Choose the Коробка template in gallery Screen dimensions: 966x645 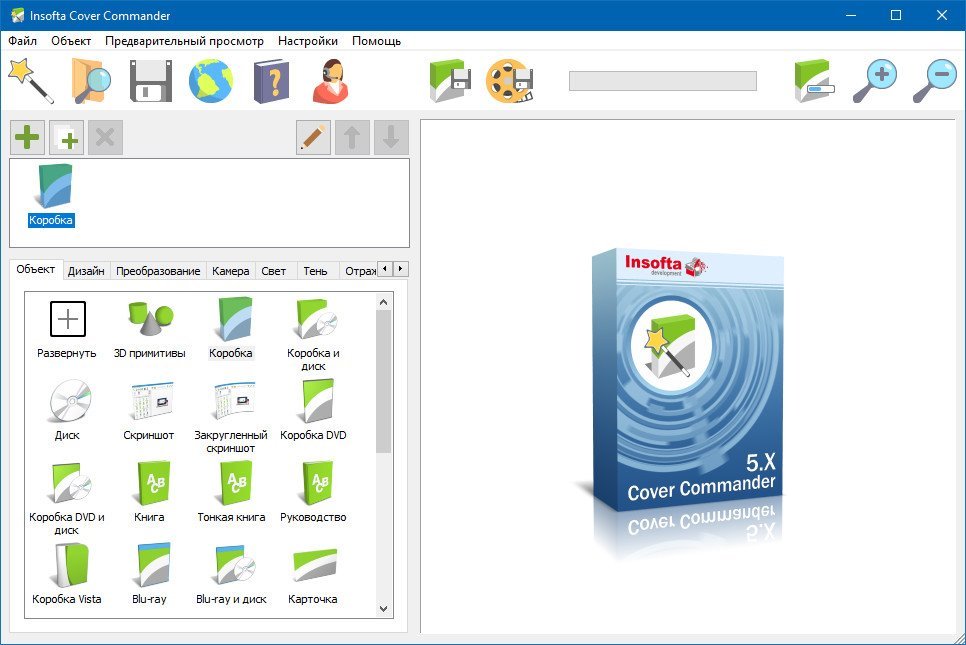click(x=231, y=328)
